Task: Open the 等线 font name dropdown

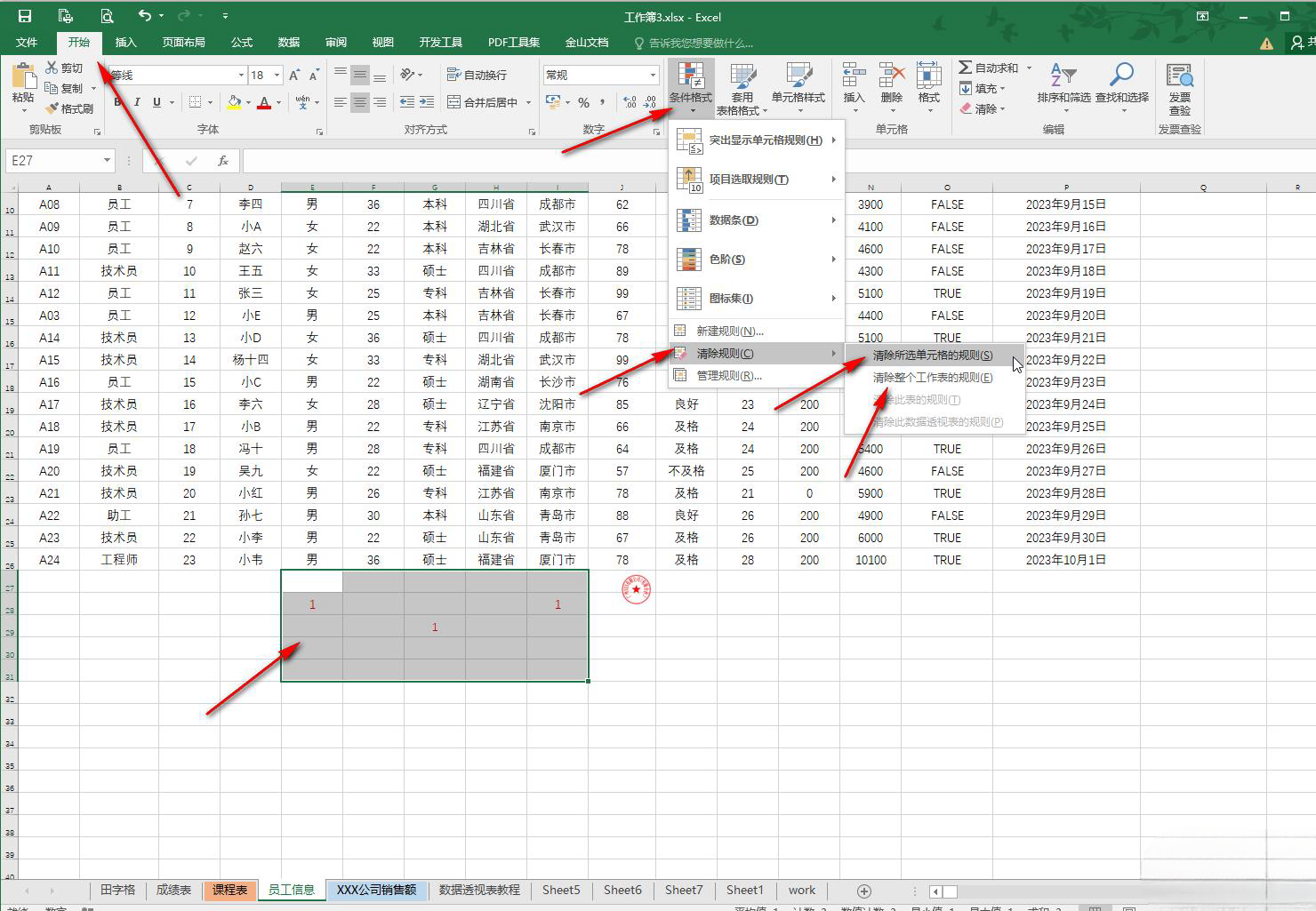Action: point(240,75)
